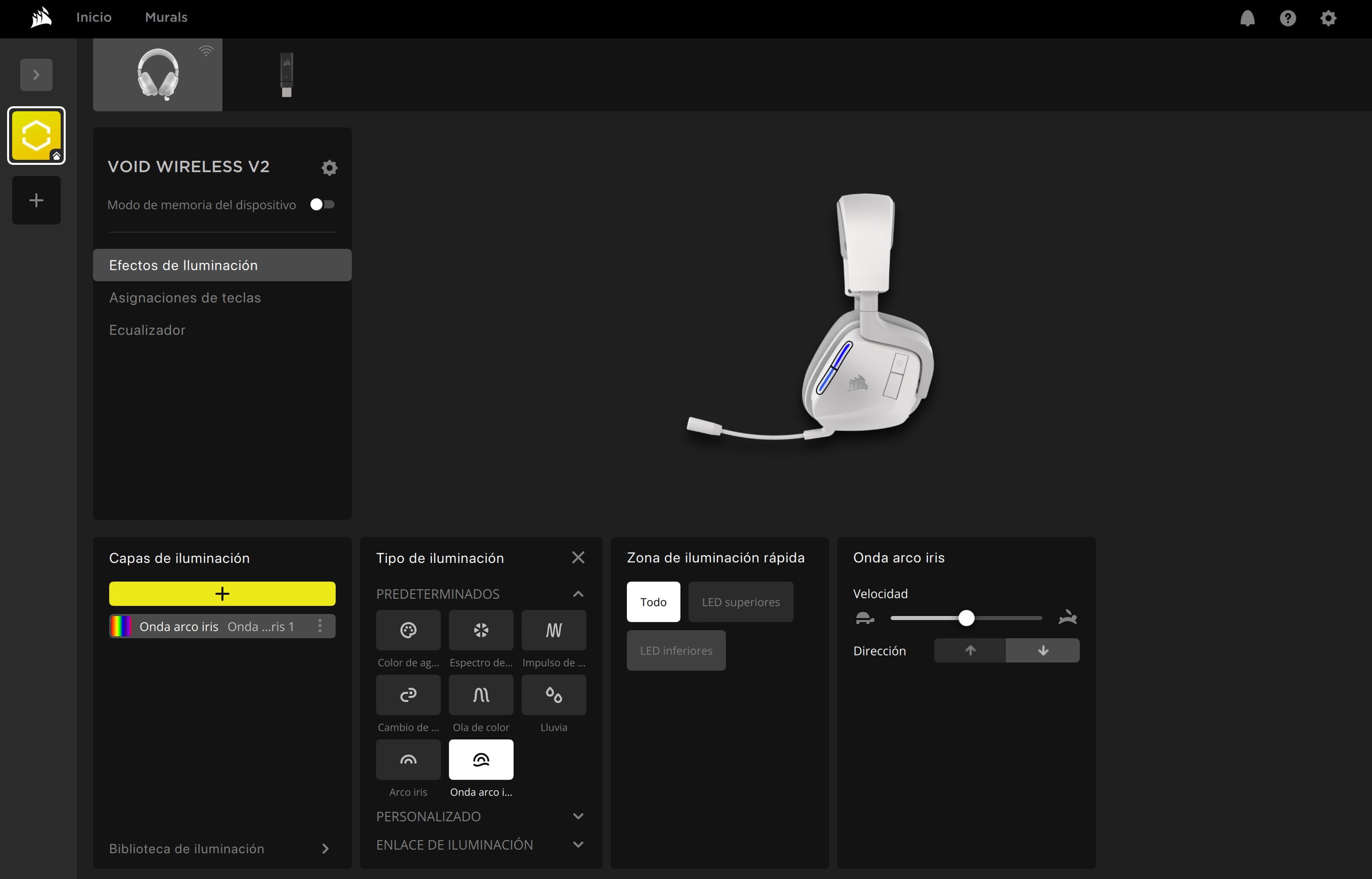Expand the PERSONALIZADO section
Image resolution: width=1372 pixels, height=879 pixels.
(578, 816)
